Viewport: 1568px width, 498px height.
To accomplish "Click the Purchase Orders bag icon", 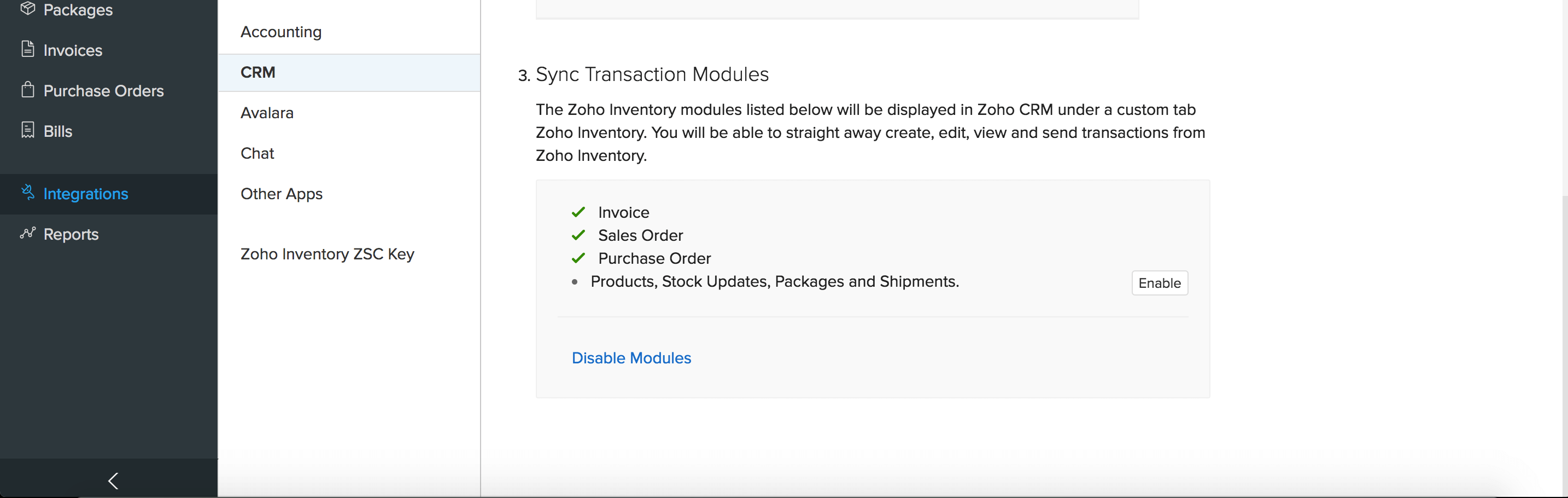I will pos(27,90).
